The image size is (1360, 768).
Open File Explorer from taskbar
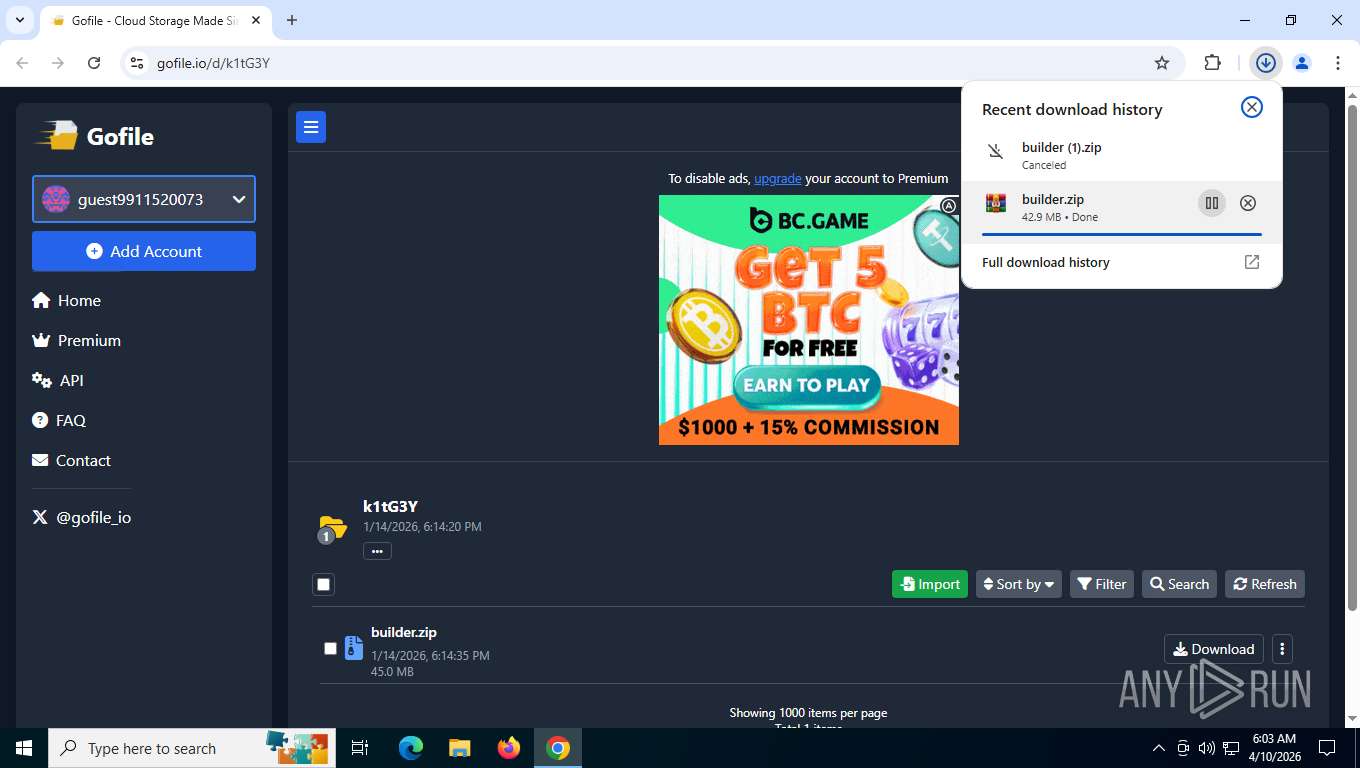point(460,748)
